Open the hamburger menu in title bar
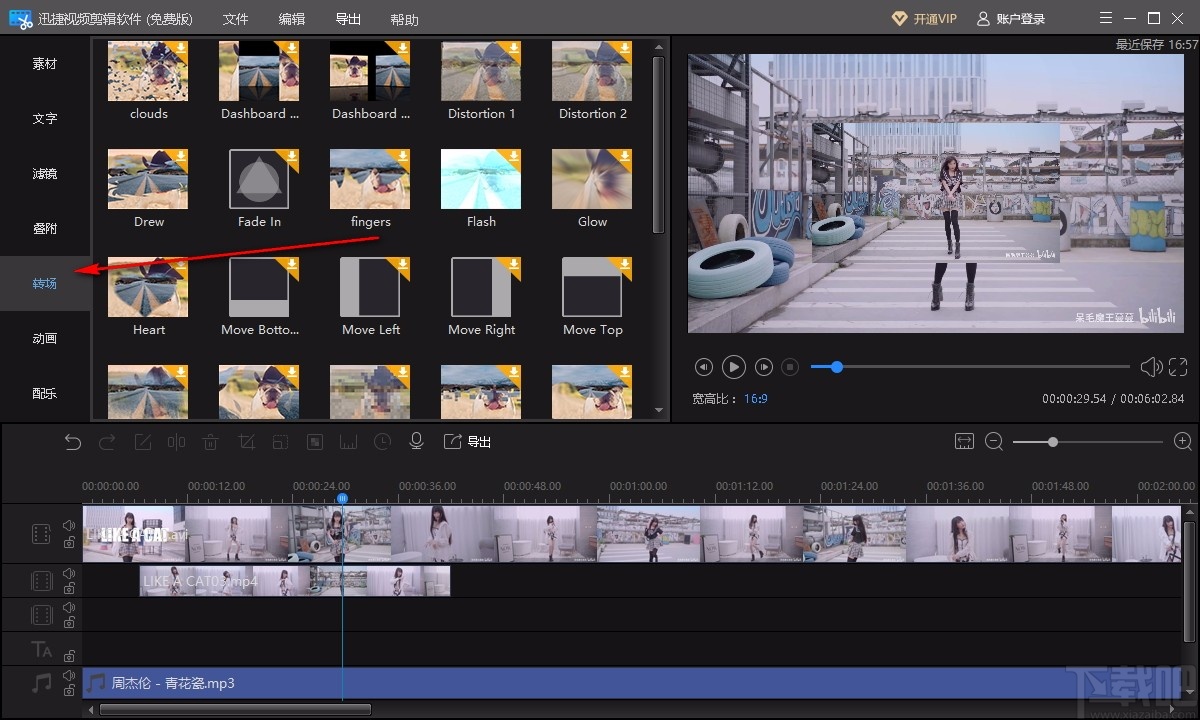Screen dimensions: 1200x720 (x=1105, y=18)
